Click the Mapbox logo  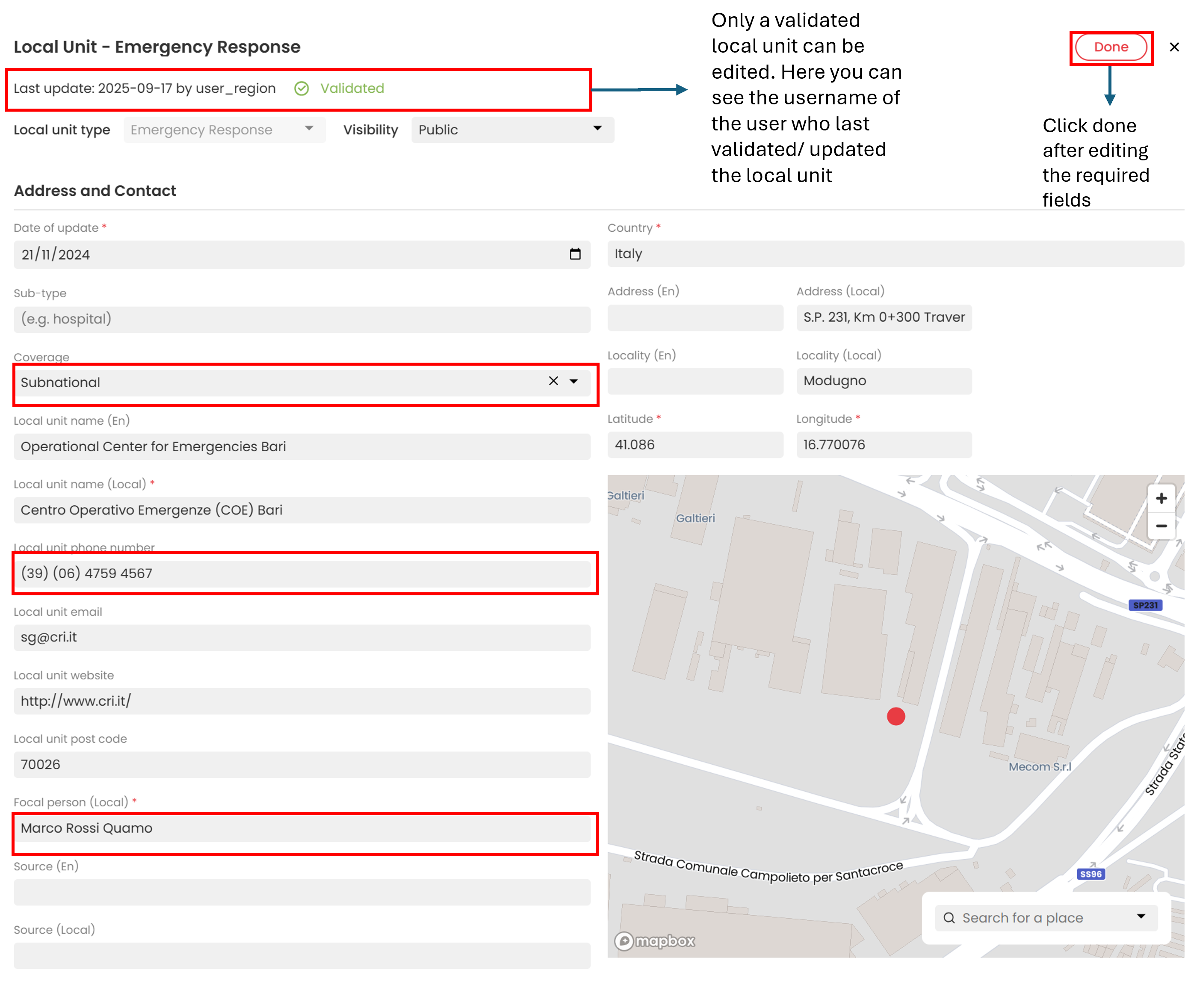coord(654,940)
